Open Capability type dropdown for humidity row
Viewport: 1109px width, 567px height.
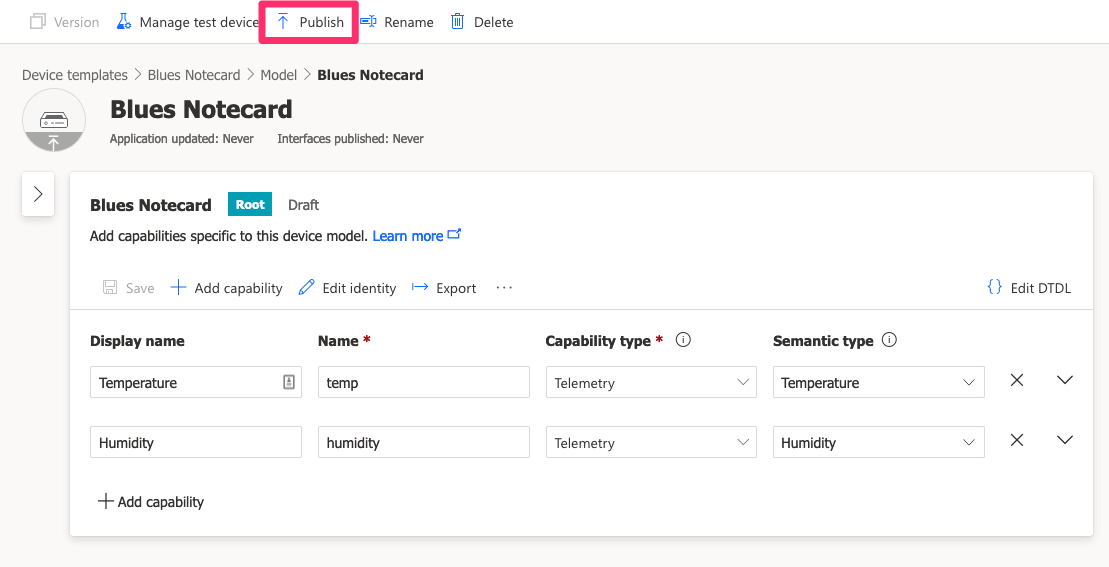(651, 443)
